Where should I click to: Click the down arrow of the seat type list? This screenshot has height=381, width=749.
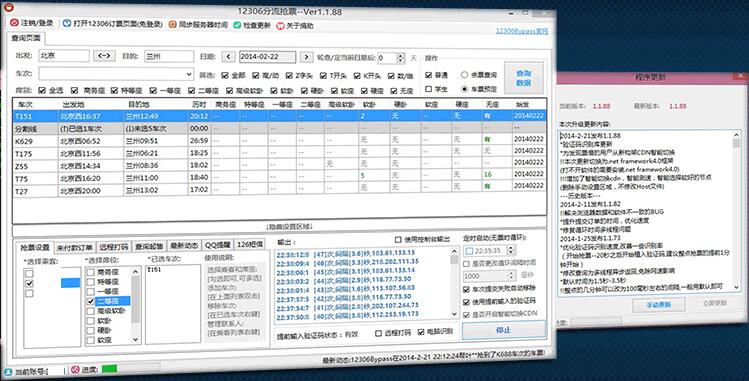pos(136,339)
